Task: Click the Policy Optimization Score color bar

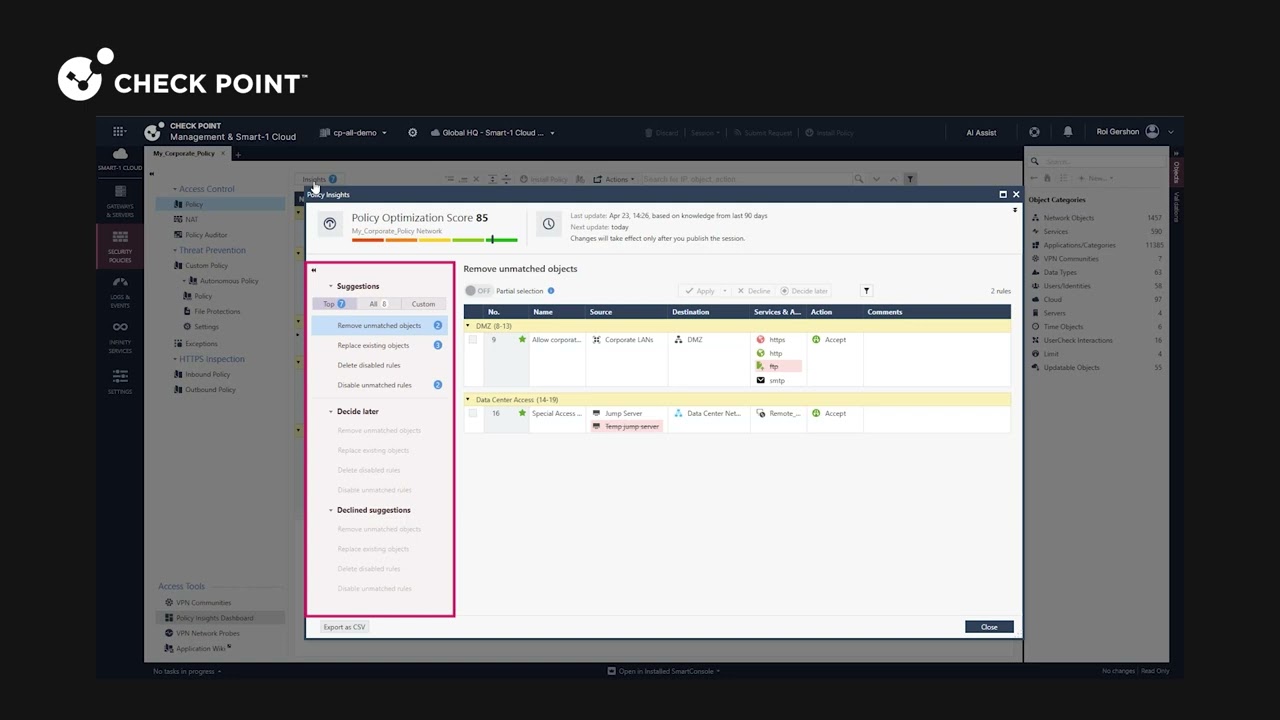Action: tap(435, 240)
